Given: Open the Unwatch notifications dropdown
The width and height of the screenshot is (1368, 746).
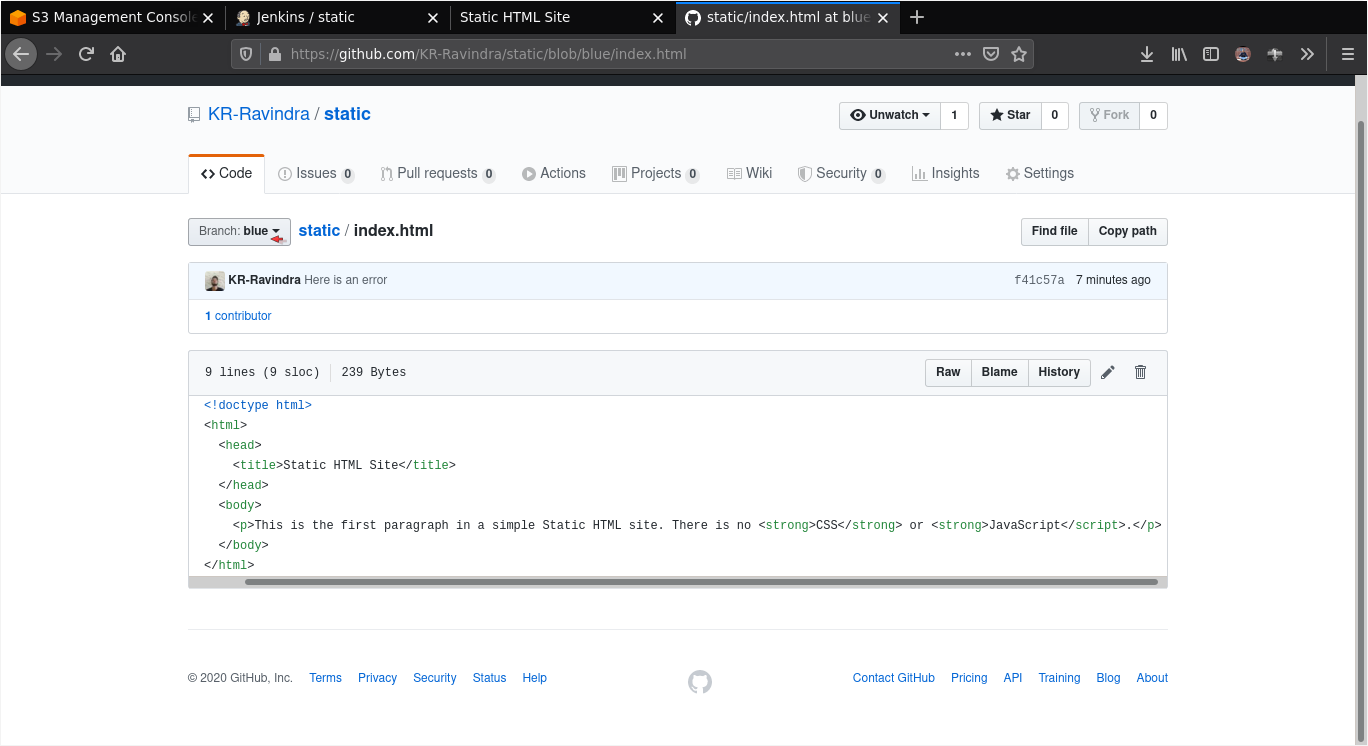Looking at the screenshot, I should pos(890,115).
